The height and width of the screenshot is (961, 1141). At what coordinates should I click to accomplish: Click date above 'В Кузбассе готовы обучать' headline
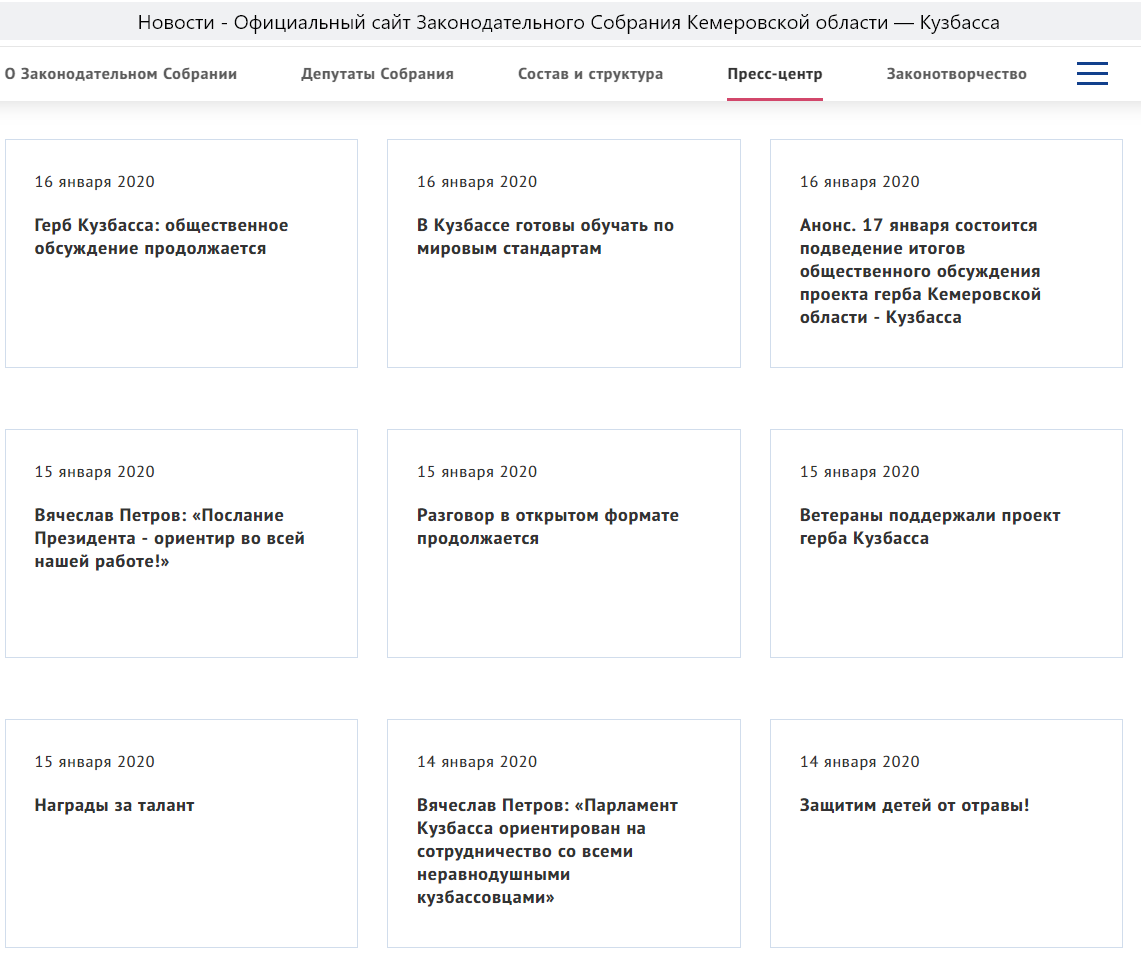477,182
